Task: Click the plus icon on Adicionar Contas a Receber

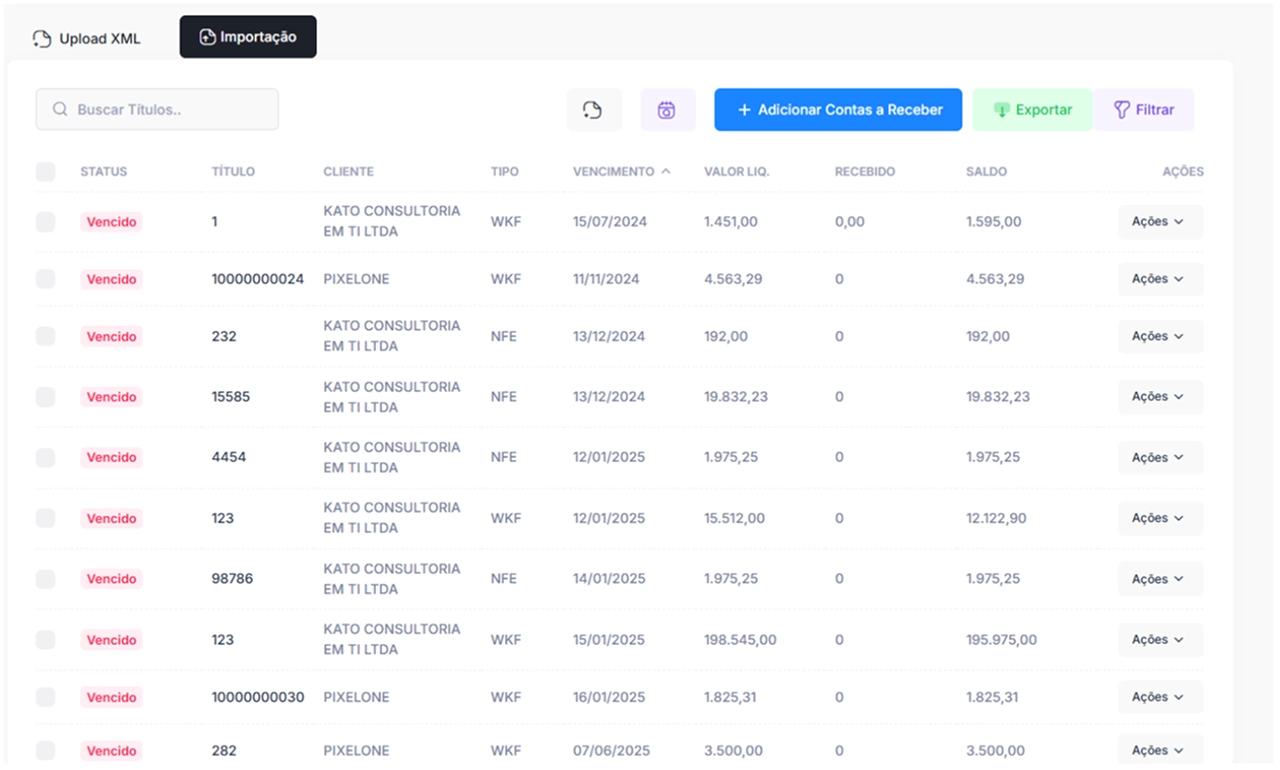Action: (x=744, y=110)
